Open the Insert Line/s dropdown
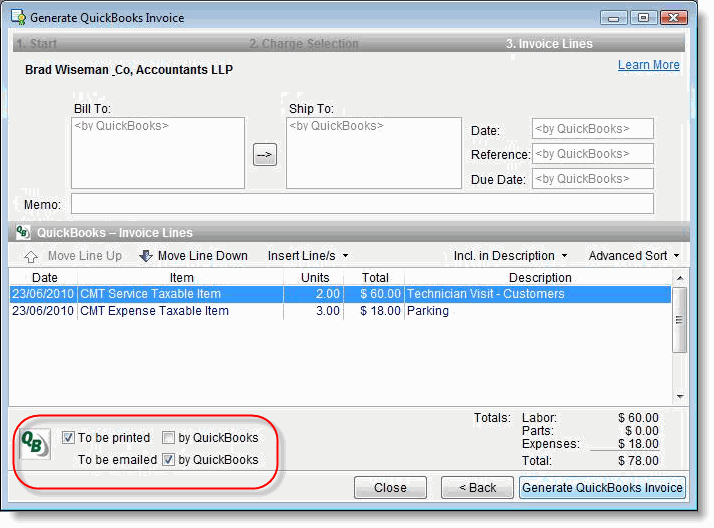 coord(308,256)
